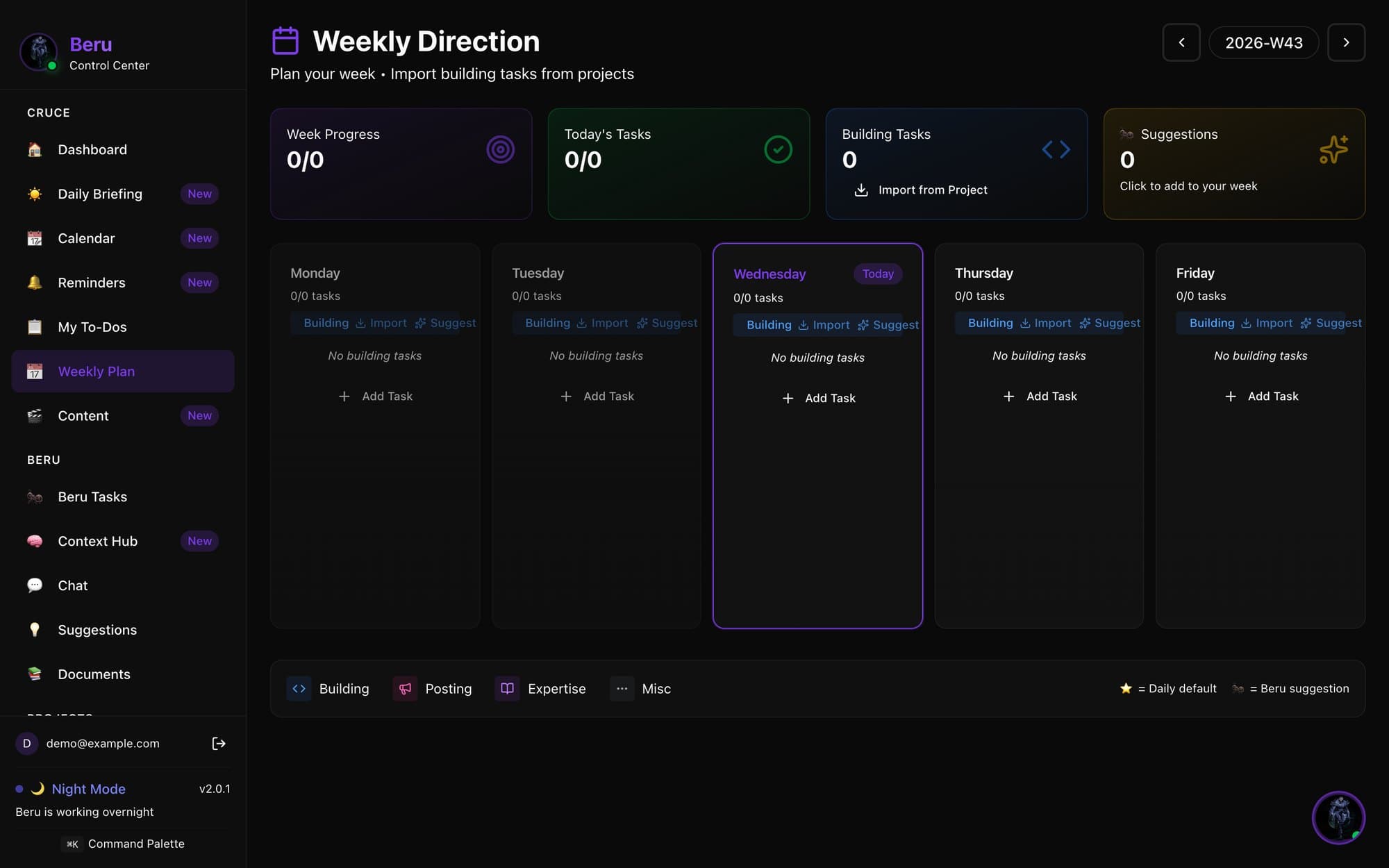Screen dimensions: 1389x868
Task: Open the Calendar sidebar item
Action: pyautogui.click(x=123, y=238)
